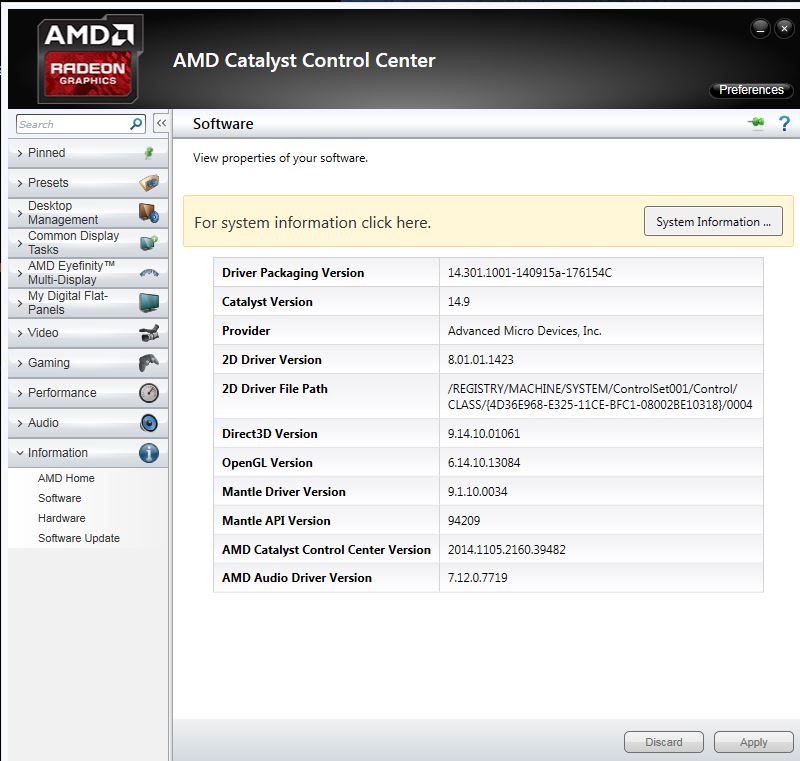Expand the Performance section

[88, 393]
